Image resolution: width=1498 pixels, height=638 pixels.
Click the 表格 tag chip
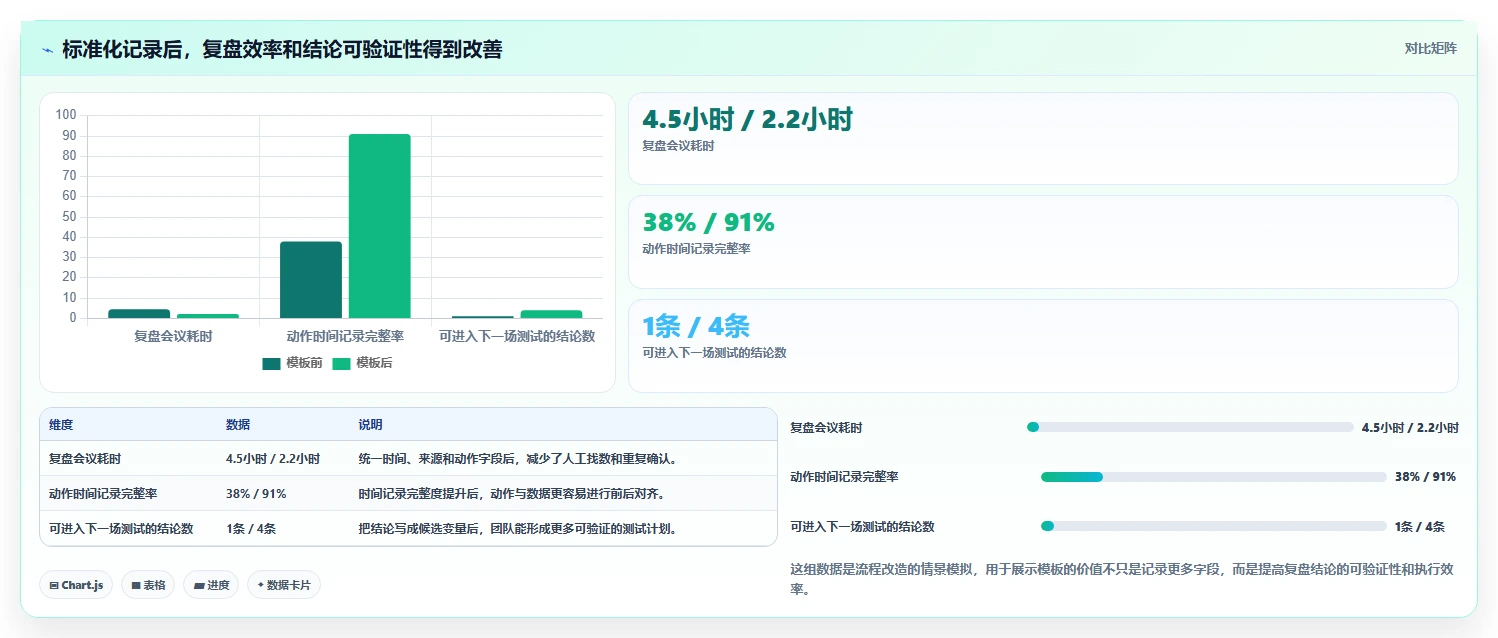point(148,585)
